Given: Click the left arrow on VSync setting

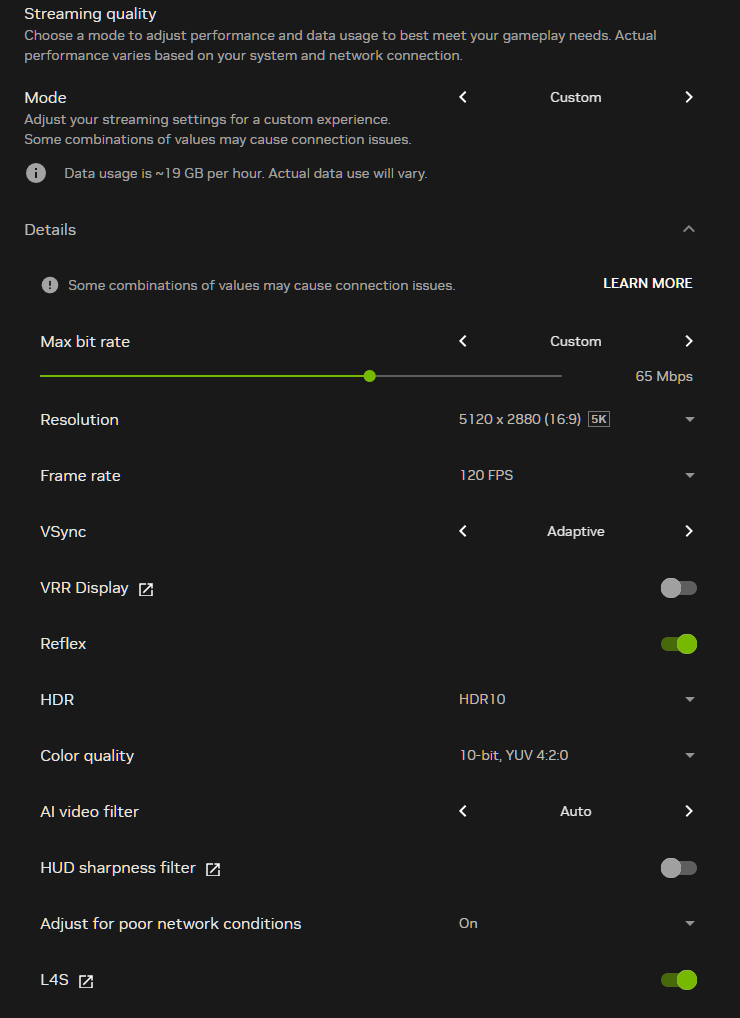Looking at the screenshot, I should [x=462, y=531].
